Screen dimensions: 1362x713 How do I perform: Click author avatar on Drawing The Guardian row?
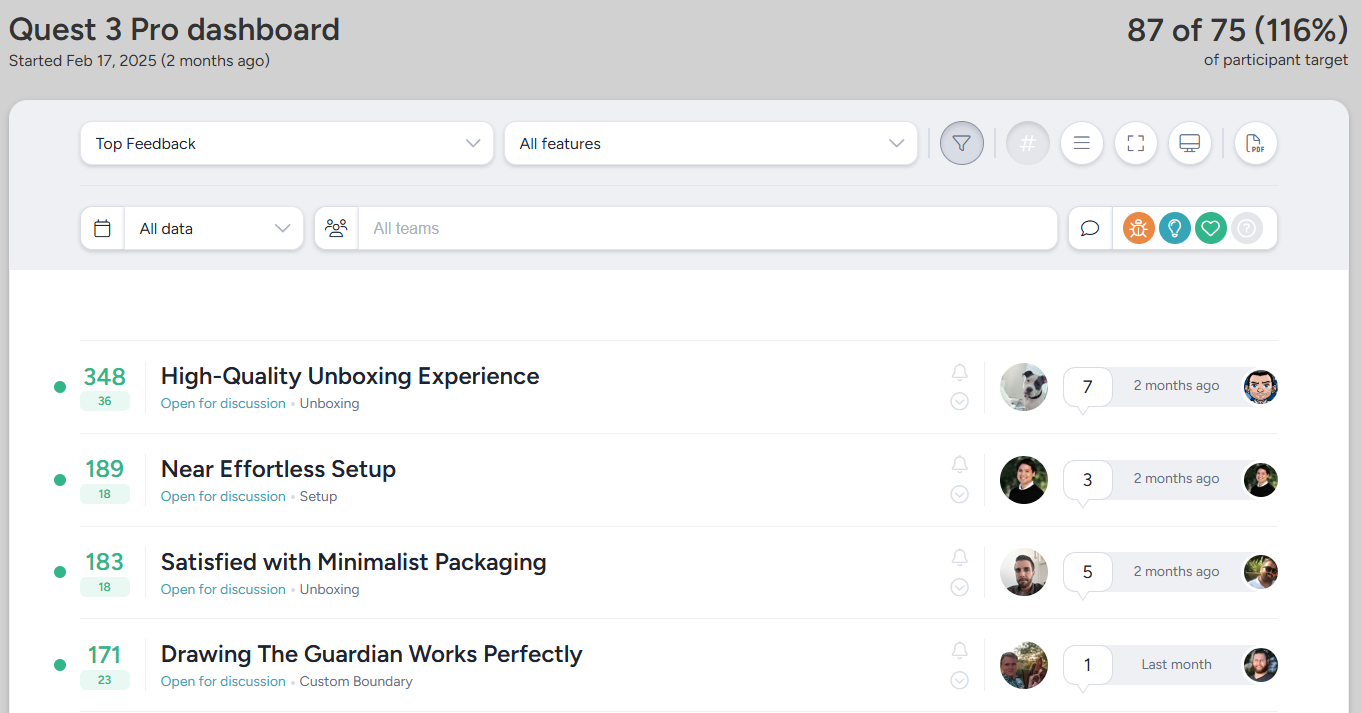click(1024, 665)
